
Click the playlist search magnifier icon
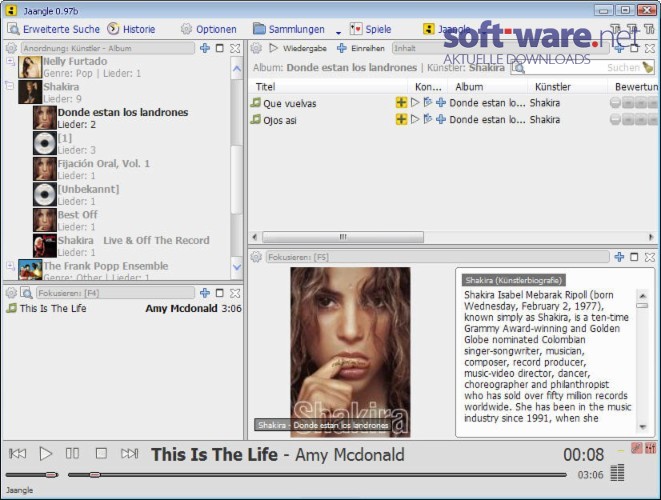click(x=26, y=293)
